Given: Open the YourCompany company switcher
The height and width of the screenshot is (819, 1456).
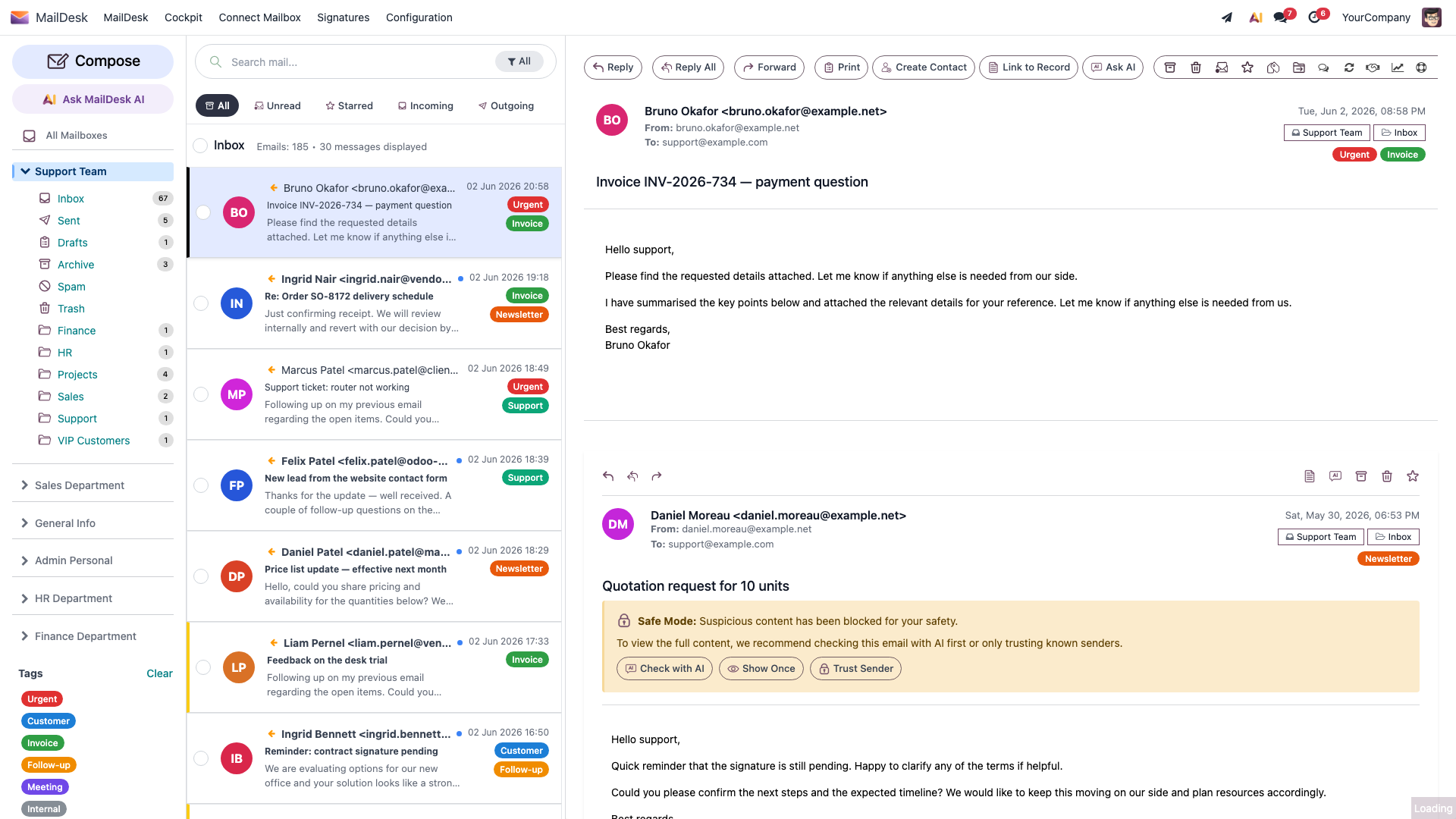Looking at the screenshot, I should click(x=1376, y=17).
